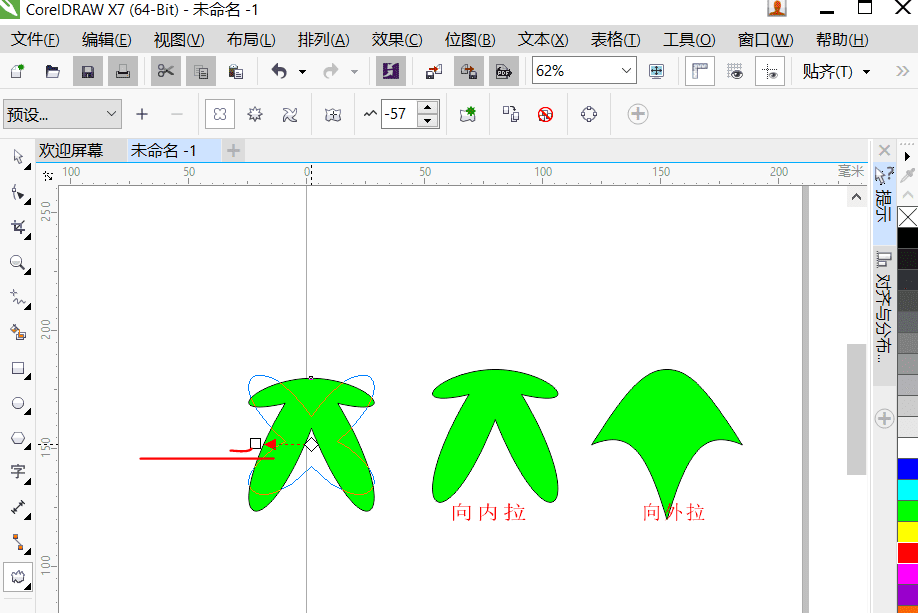This screenshot has height=613, width=918.
Task: Select the Zoom tool magnifier
Action: 18,262
